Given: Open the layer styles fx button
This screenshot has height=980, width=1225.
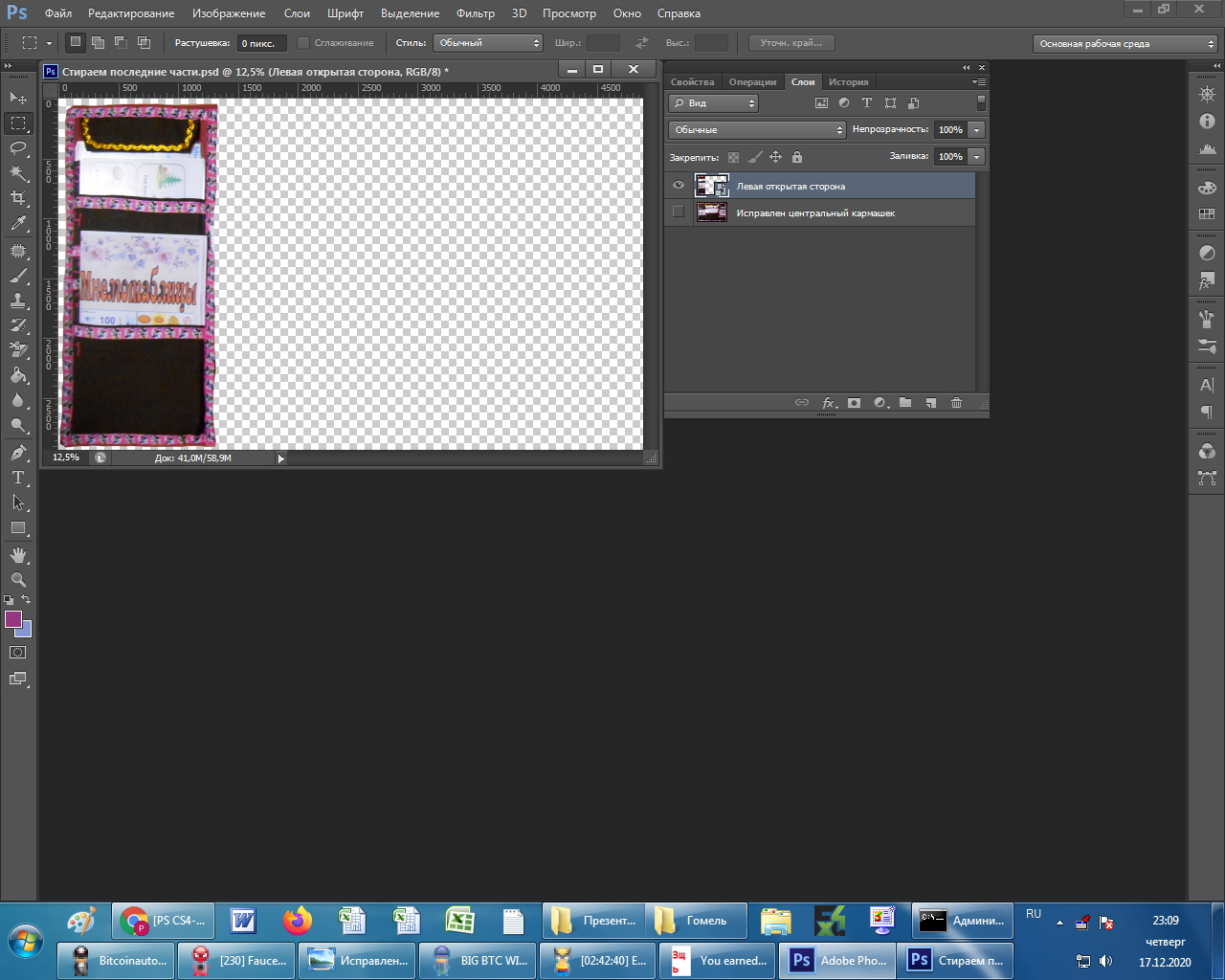Looking at the screenshot, I should click(829, 403).
